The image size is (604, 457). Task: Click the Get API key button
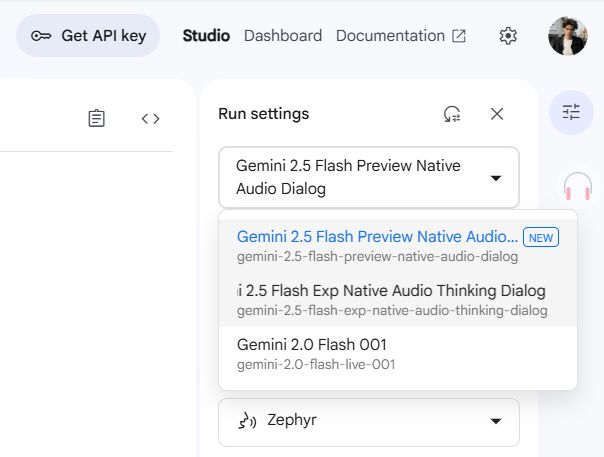coord(88,36)
